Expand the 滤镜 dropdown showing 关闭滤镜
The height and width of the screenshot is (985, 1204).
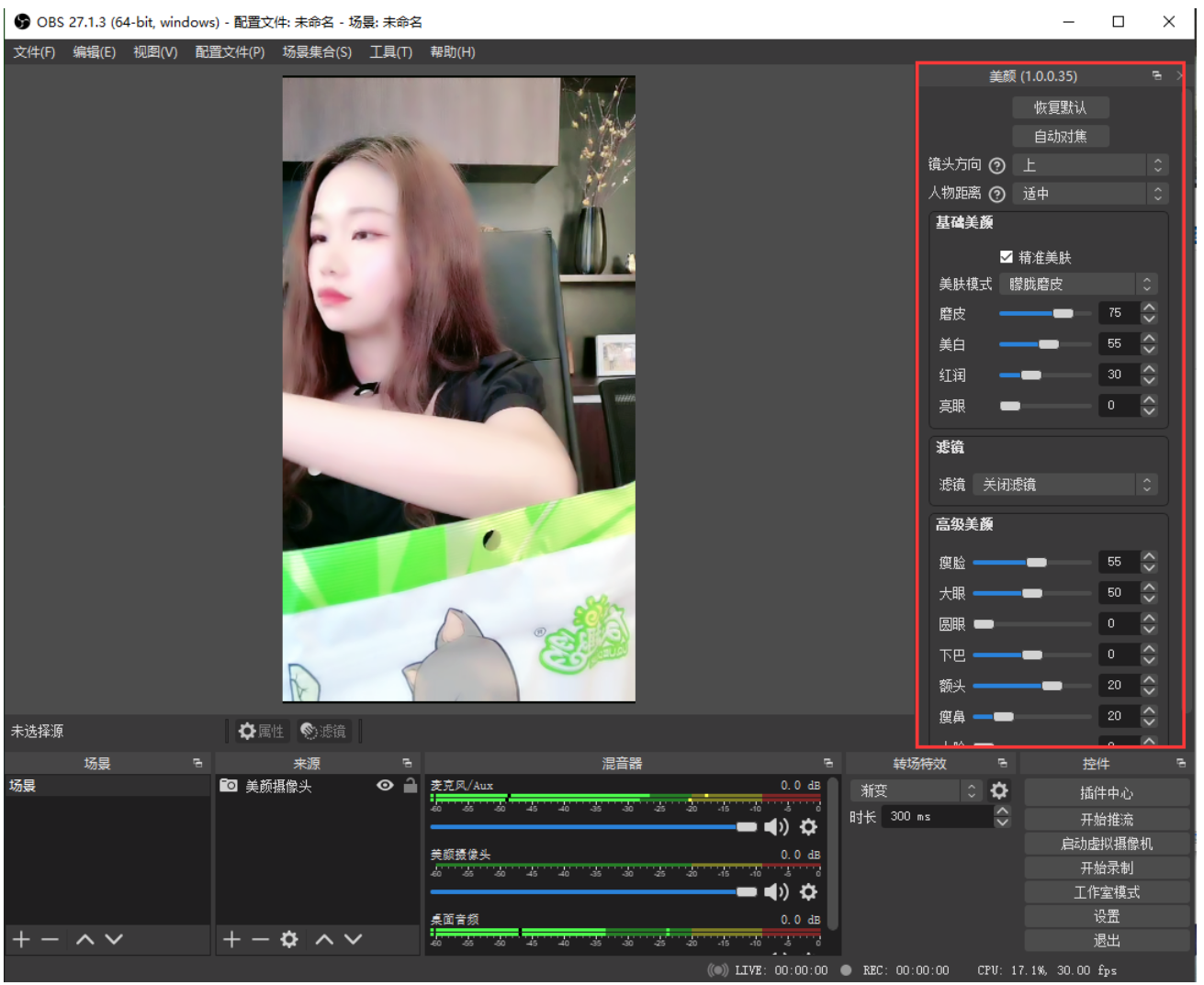coord(1065,484)
